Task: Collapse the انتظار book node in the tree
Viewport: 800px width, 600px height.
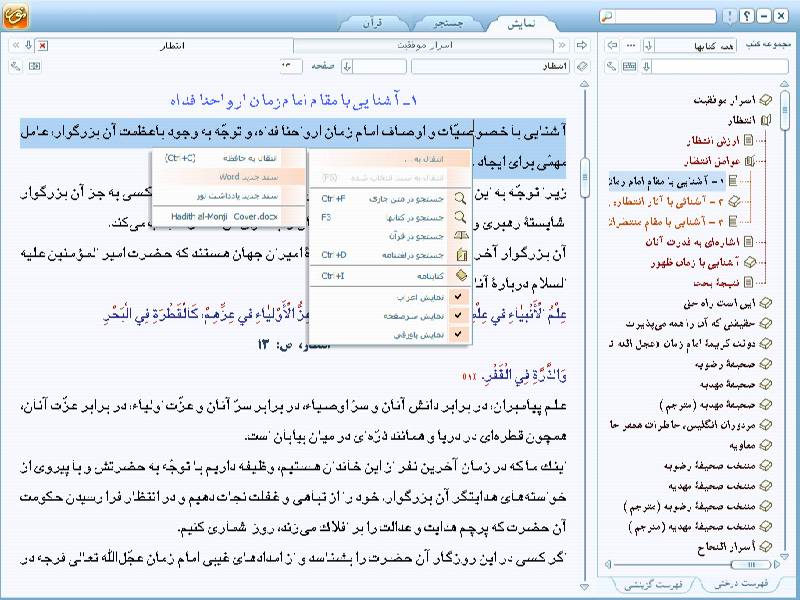Action: 765,120
